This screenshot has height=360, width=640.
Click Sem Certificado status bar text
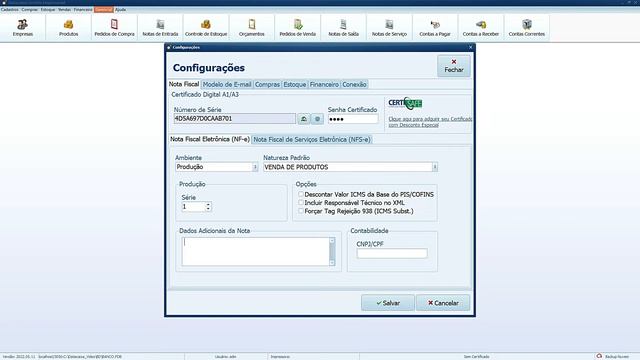(x=476, y=357)
